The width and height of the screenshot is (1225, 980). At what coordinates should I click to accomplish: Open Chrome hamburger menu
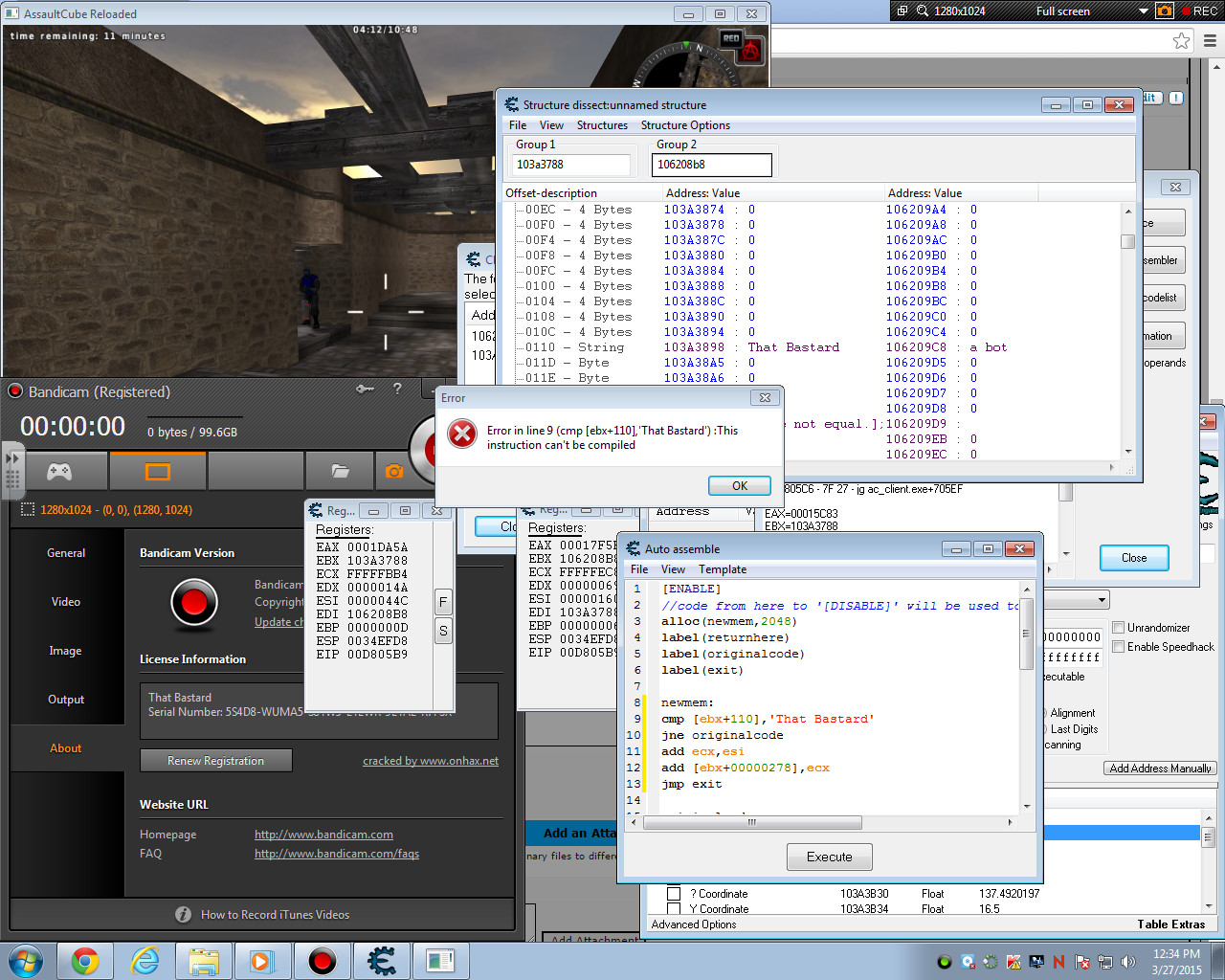click(1210, 40)
